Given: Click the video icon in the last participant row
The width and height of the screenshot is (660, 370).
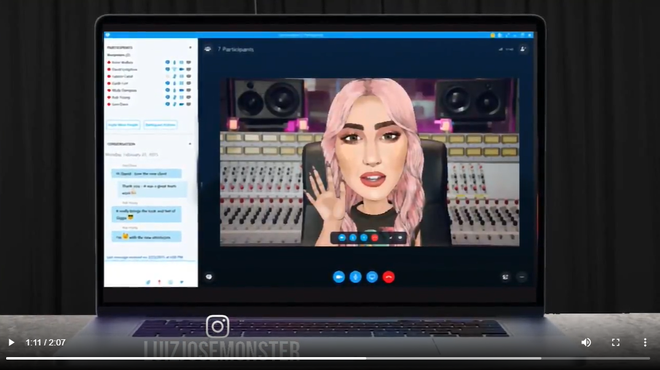Looking at the screenshot, I should [182, 104].
